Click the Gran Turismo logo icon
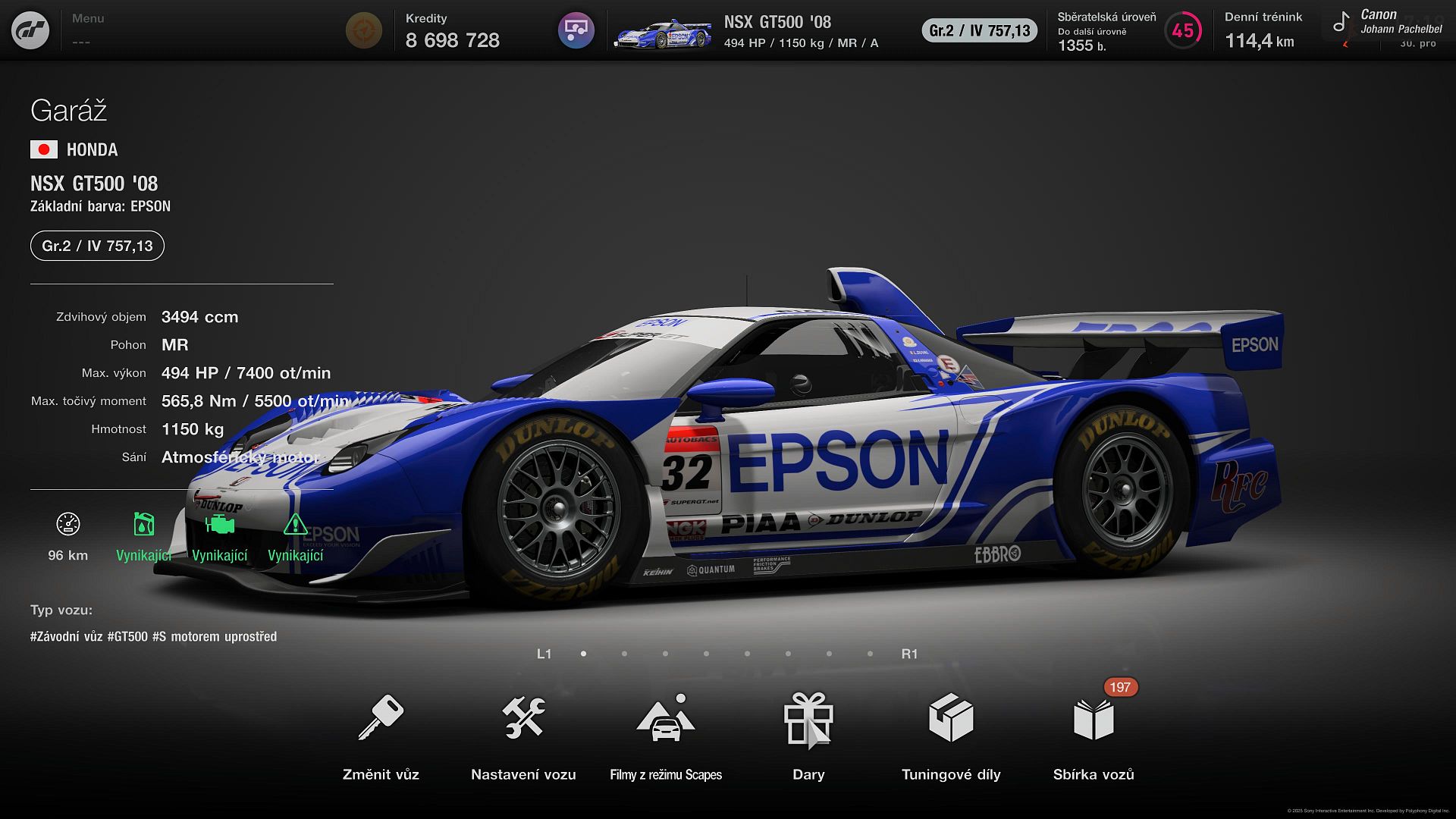This screenshot has height=819, width=1456. coord(30,30)
